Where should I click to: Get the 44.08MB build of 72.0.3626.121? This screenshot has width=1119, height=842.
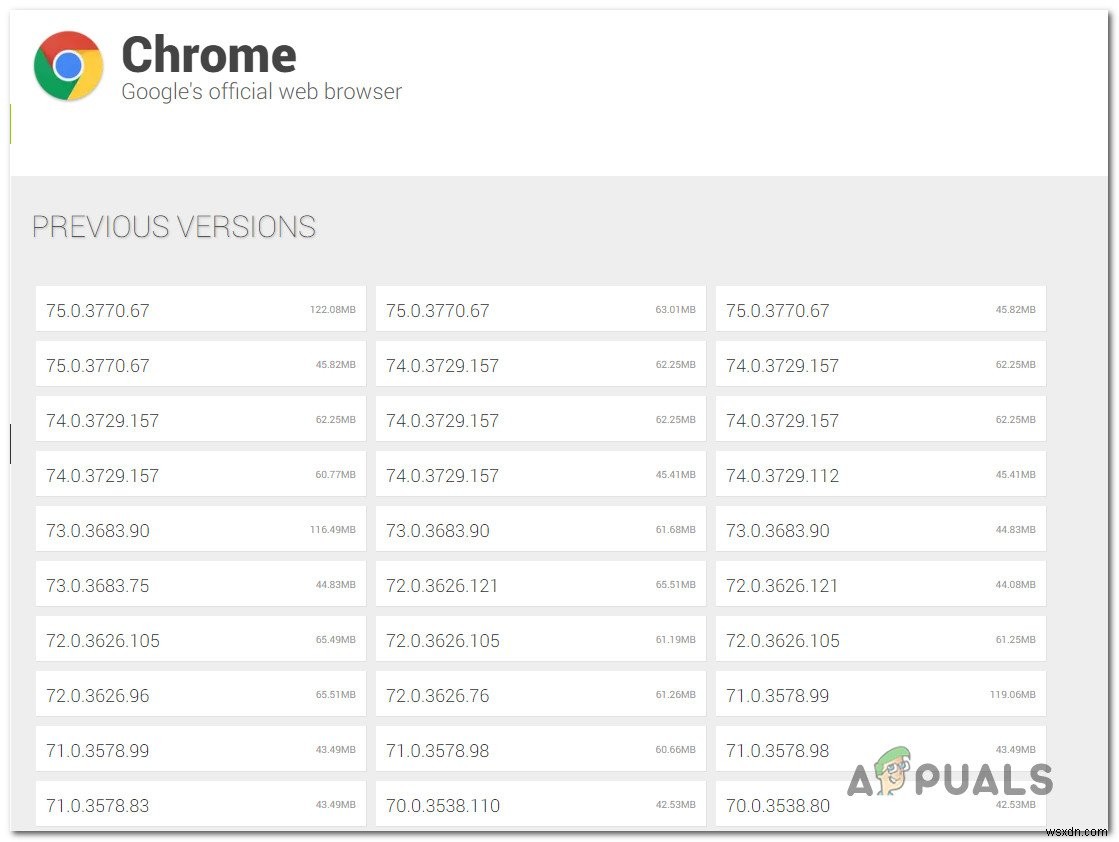pos(880,584)
